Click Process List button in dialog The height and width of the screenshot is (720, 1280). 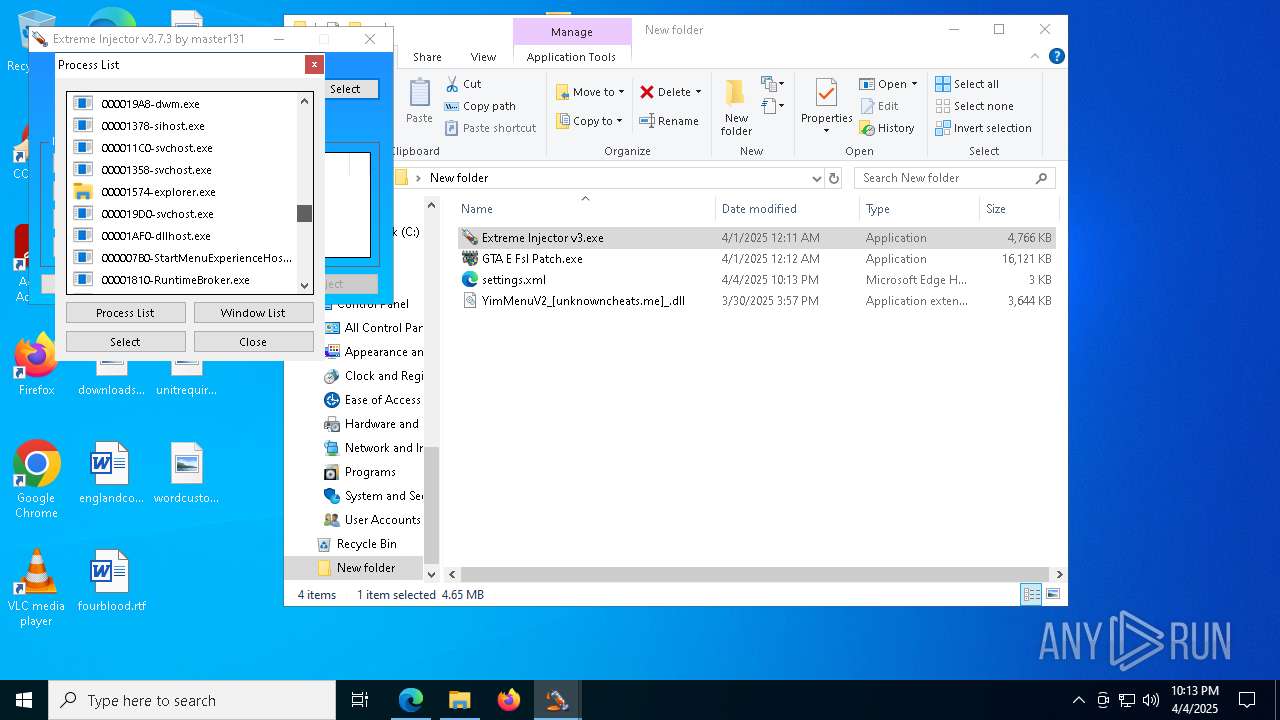[x=125, y=313]
